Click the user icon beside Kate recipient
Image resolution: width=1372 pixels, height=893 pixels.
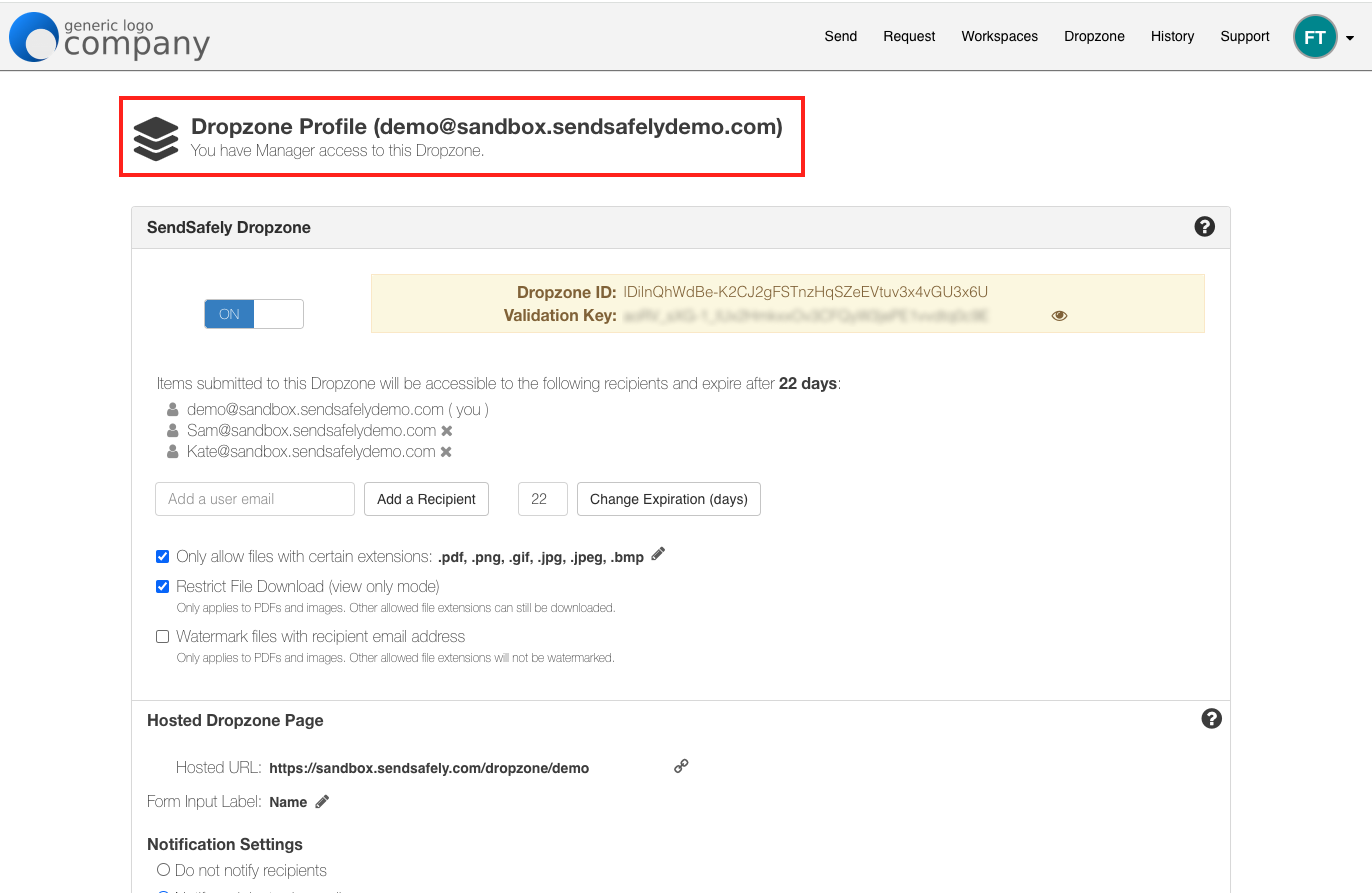[173, 451]
